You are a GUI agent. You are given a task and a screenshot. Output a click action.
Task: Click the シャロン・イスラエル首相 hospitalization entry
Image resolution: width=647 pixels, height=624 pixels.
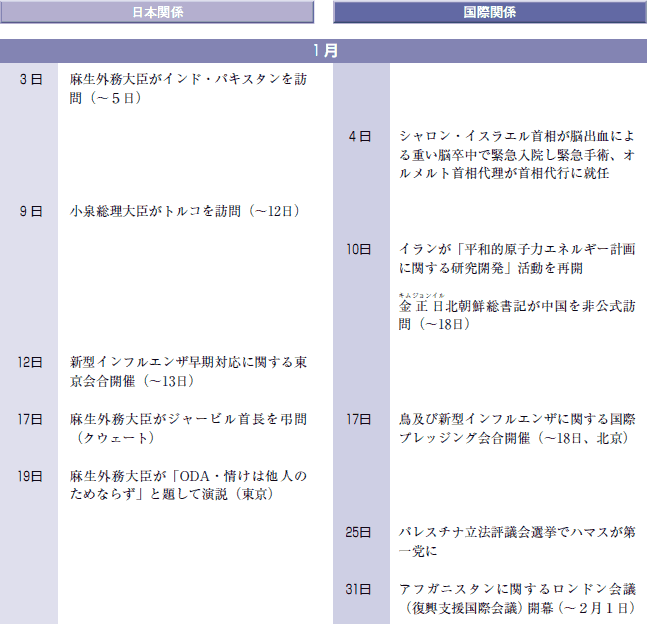[517, 154]
